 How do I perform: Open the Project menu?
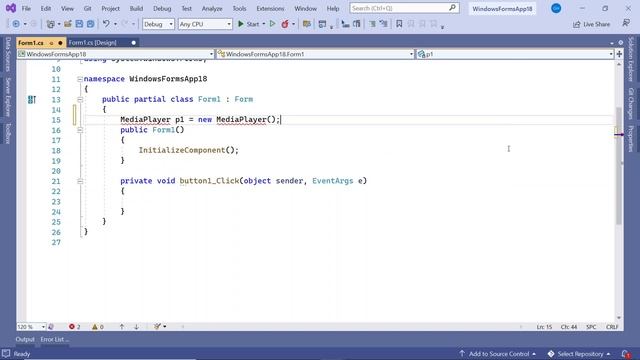click(110, 8)
